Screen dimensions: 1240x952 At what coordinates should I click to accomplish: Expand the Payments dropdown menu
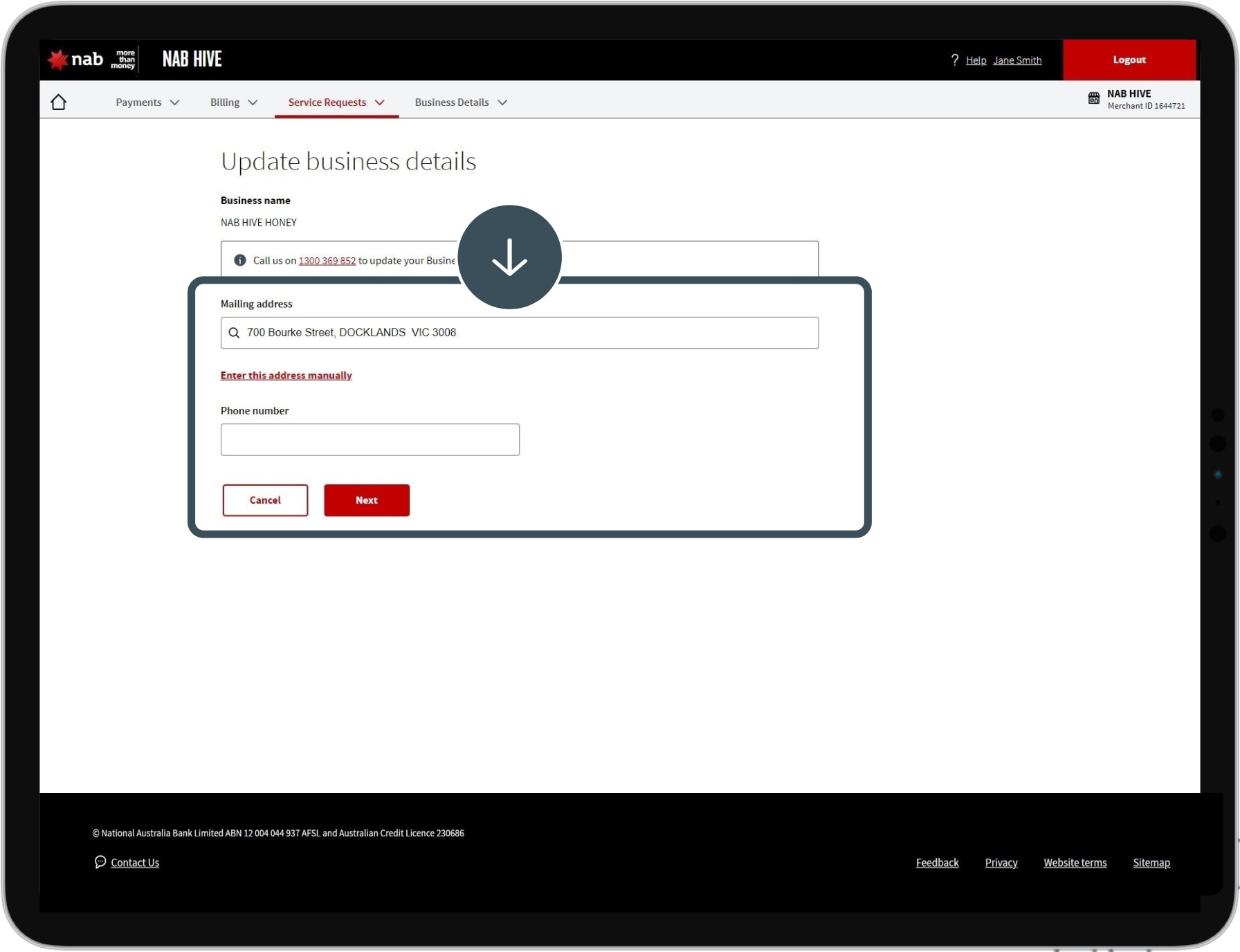pyautogui.click(x=147, y=102)
